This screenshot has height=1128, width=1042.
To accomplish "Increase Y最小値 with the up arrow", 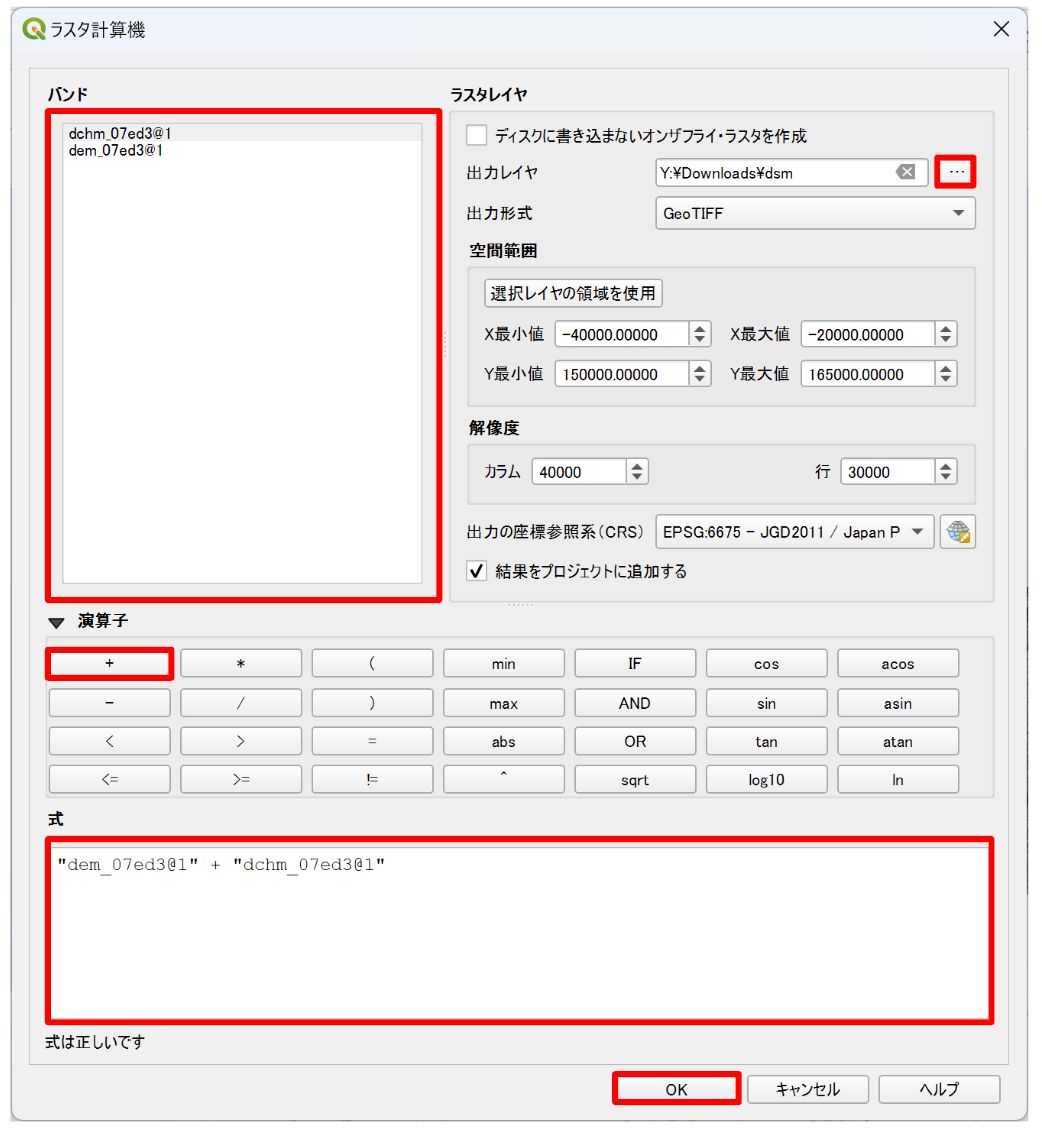I will coord(699,368).
